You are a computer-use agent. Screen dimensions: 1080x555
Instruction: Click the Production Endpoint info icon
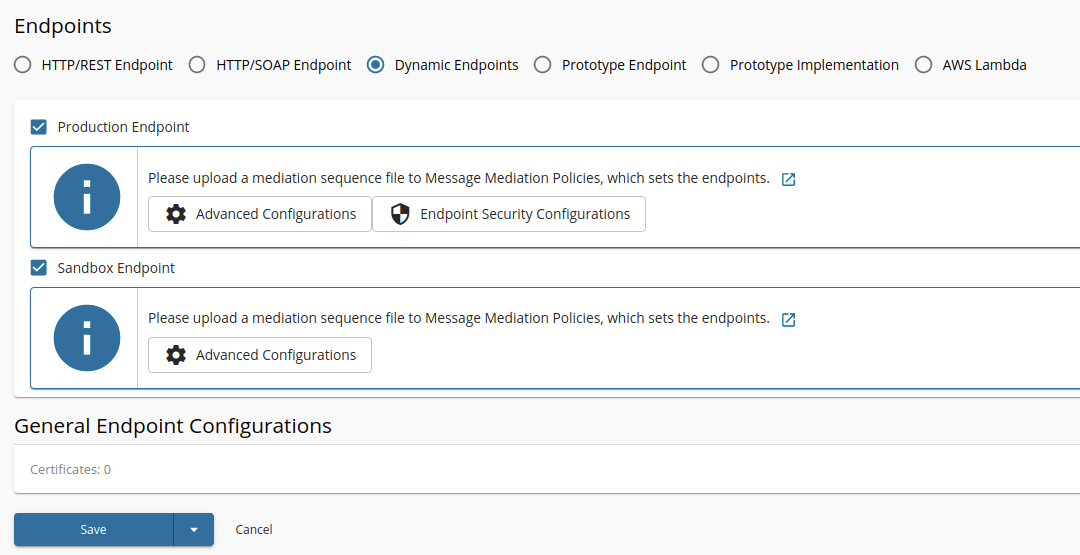[x=87, y=197]
